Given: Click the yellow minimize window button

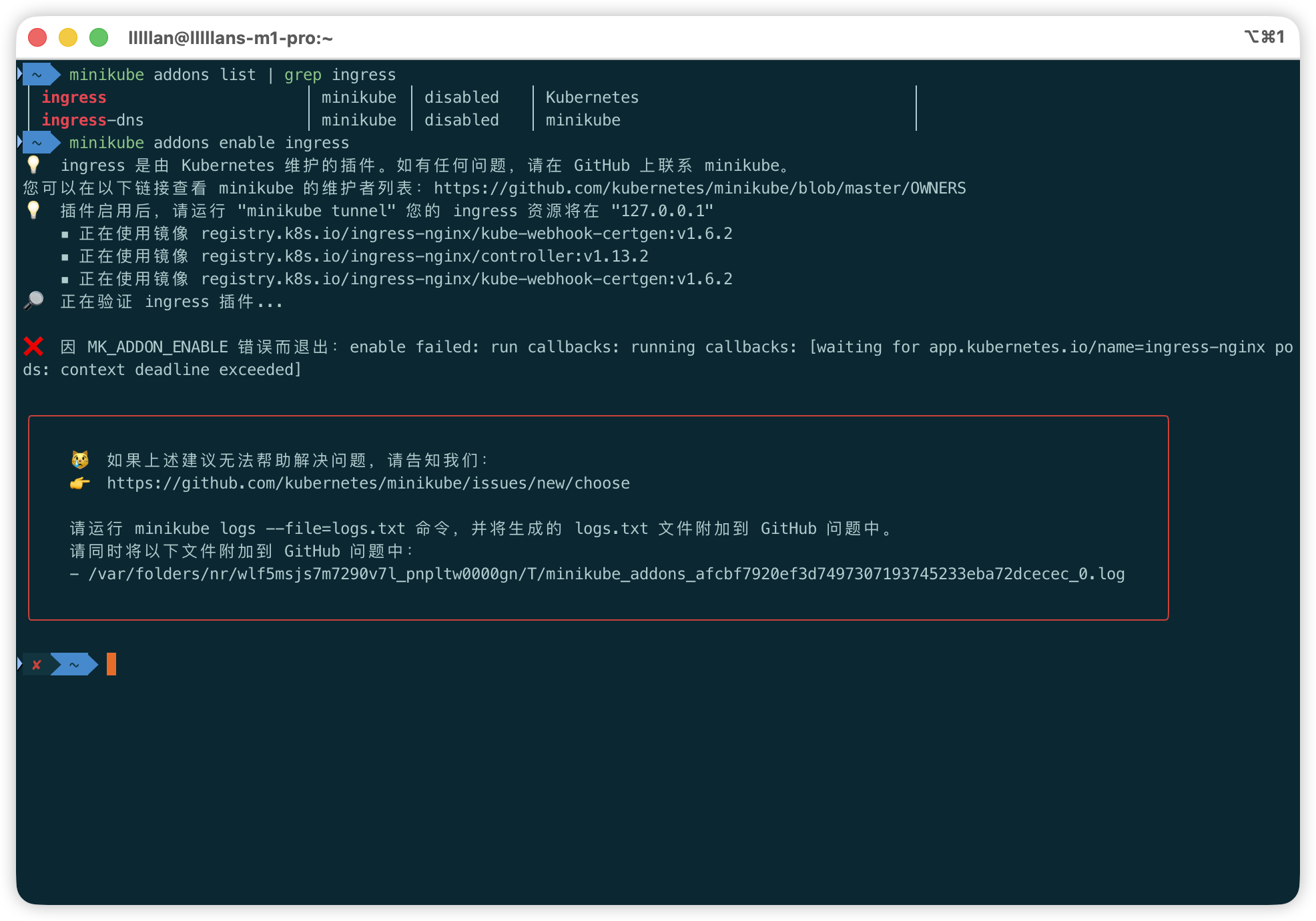Looking at the screenshot, I should (x=68, y=38).
